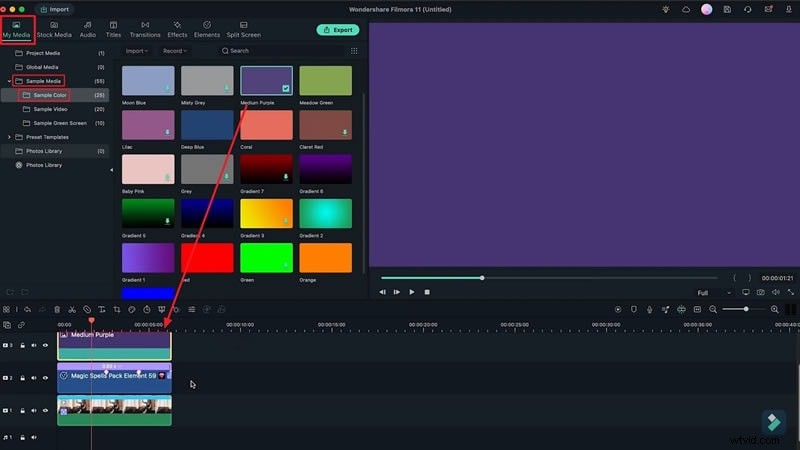Viewport: 800px width, 450px height.
Task: Click the Voiceover microphone icon
Action: (x=649, y=310)
